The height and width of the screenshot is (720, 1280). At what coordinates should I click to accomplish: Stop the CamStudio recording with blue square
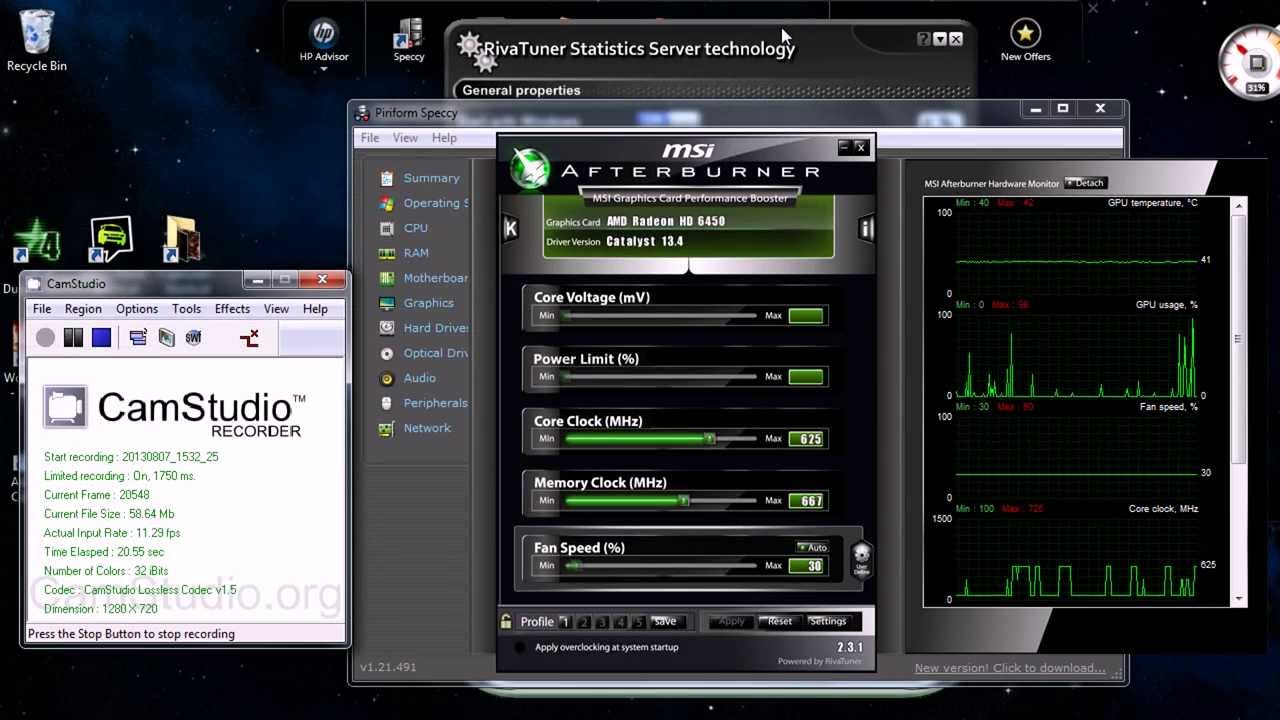tap(101, 338)
